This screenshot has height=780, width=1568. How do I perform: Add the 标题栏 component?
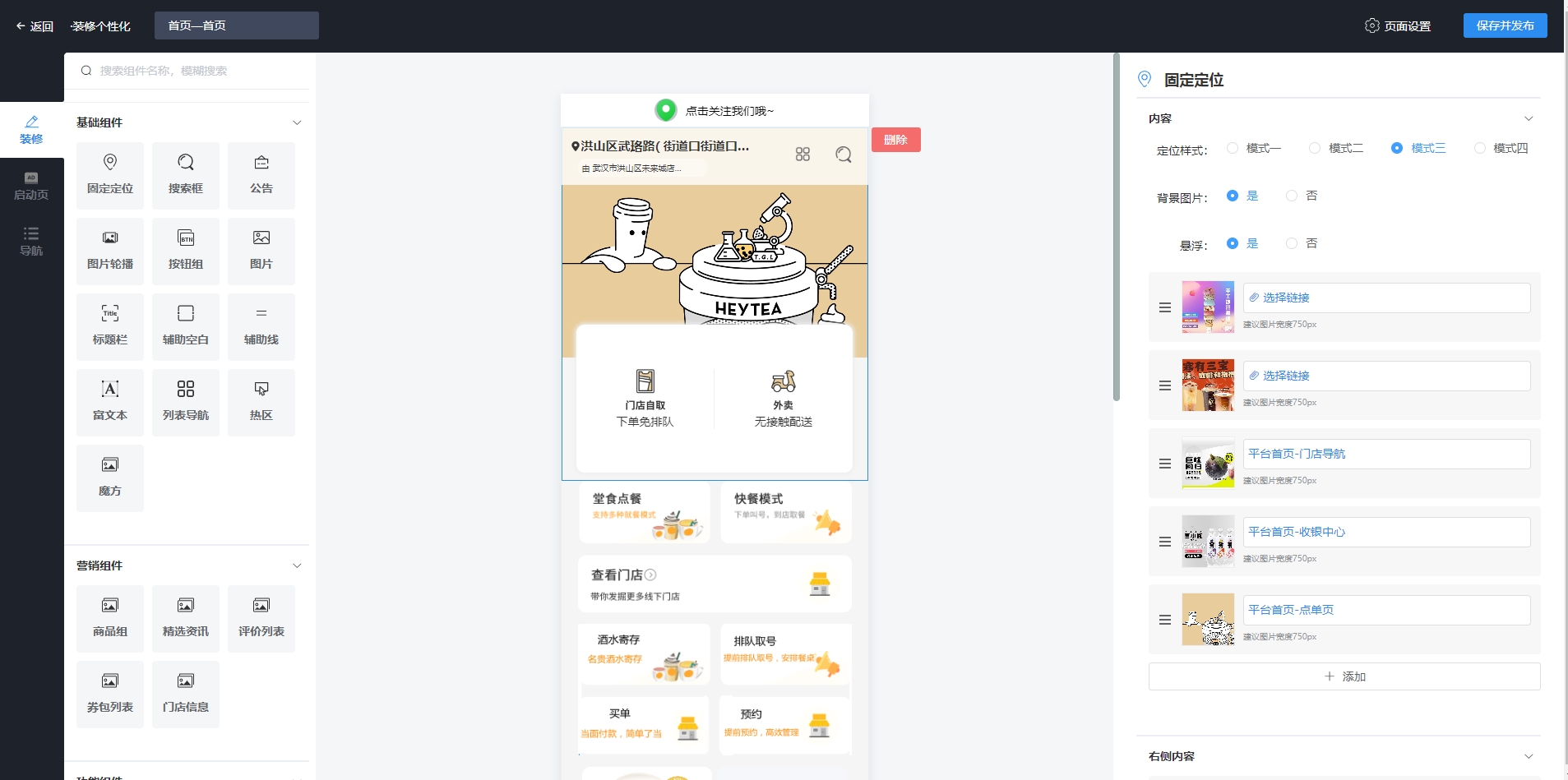[x=110, y=326]
